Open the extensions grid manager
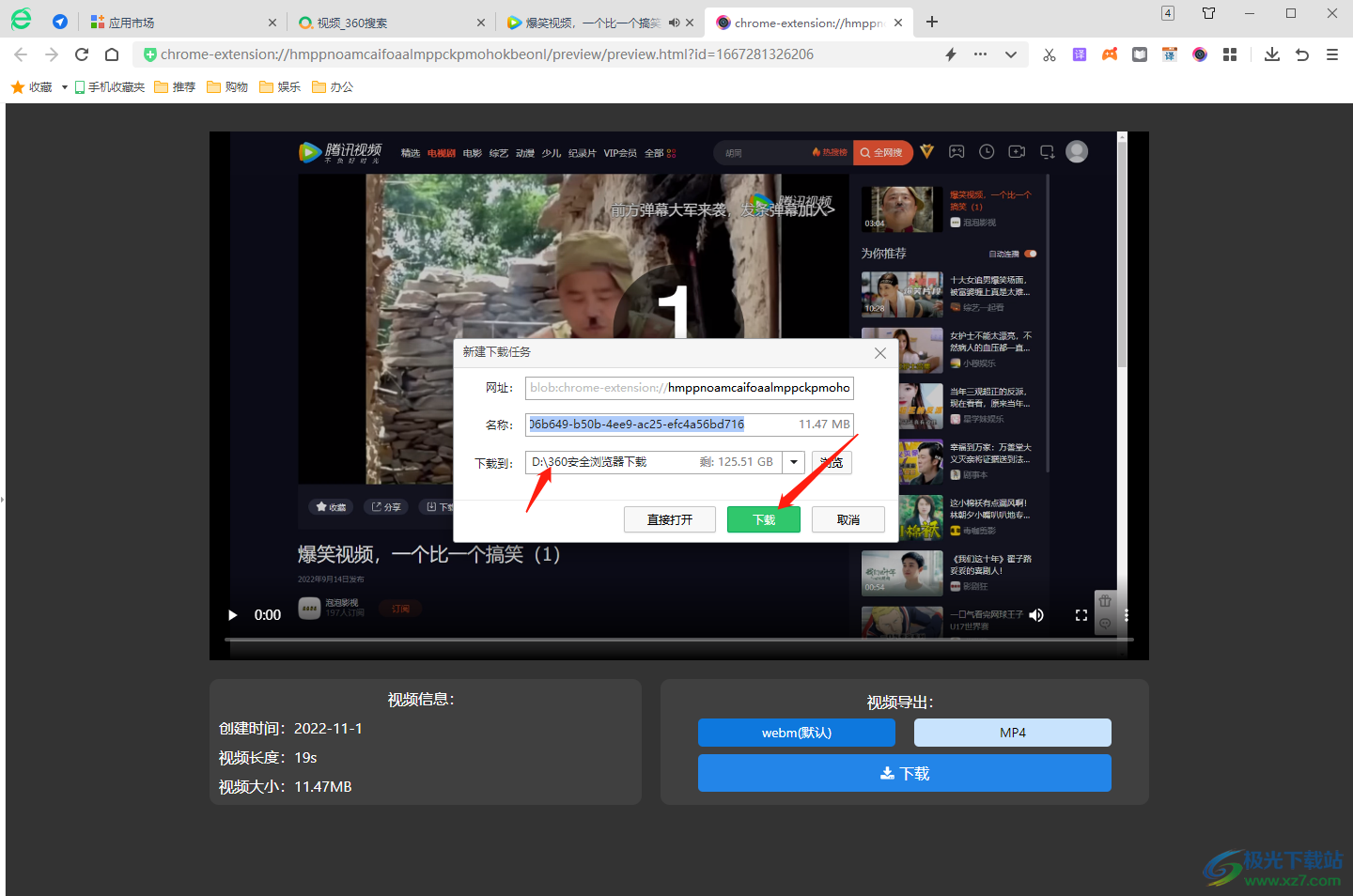The width and height of the screenshot is (1353, 896). point(1230,54)
